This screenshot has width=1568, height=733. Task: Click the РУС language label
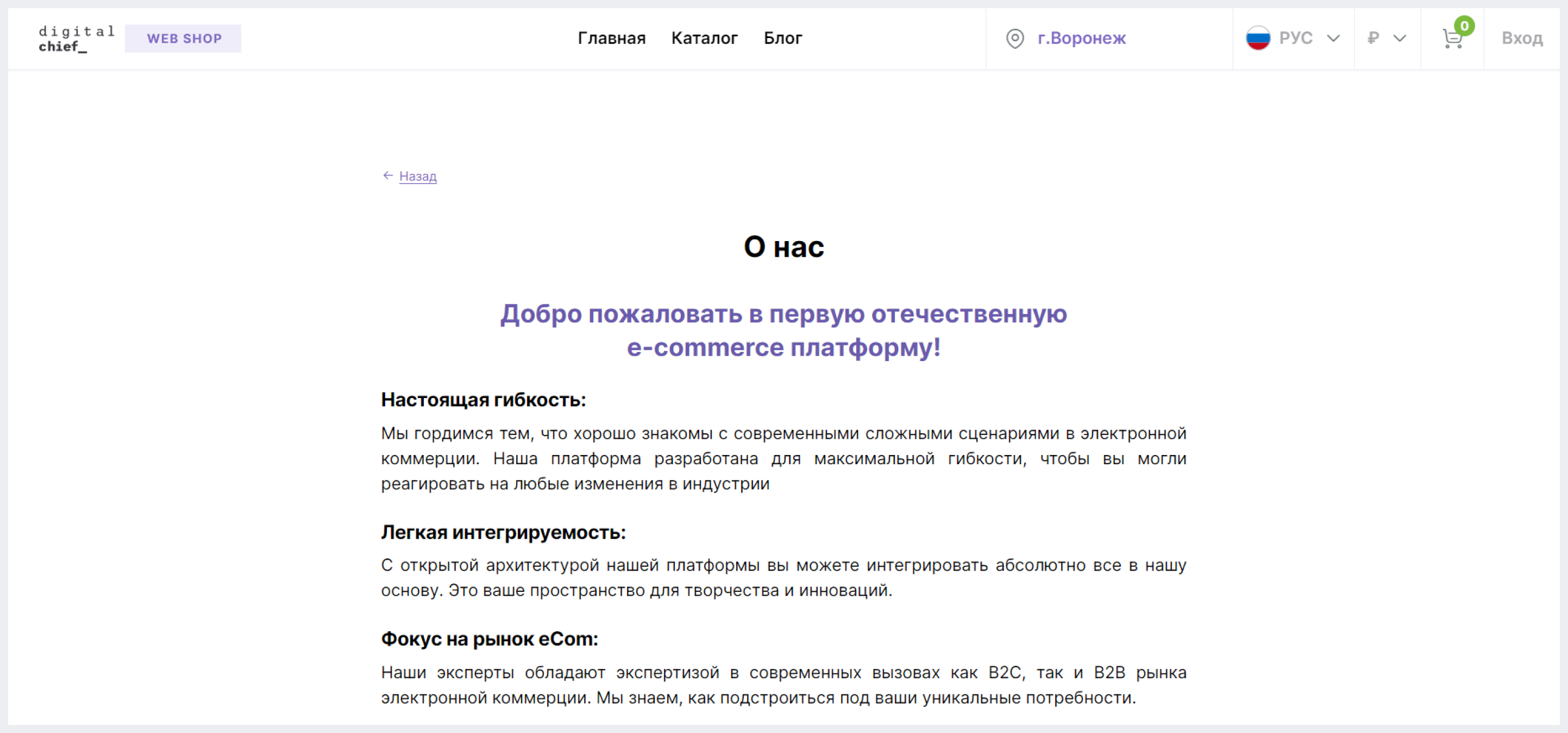(x=1295, y=37)
